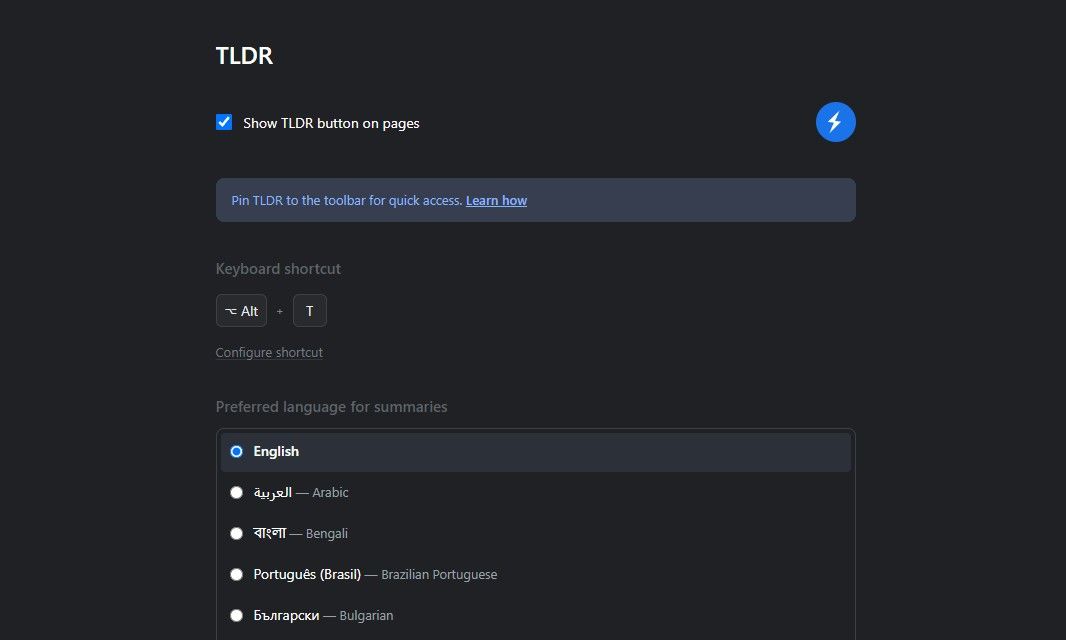Choose the Bengali radio button

click(236, 534)
